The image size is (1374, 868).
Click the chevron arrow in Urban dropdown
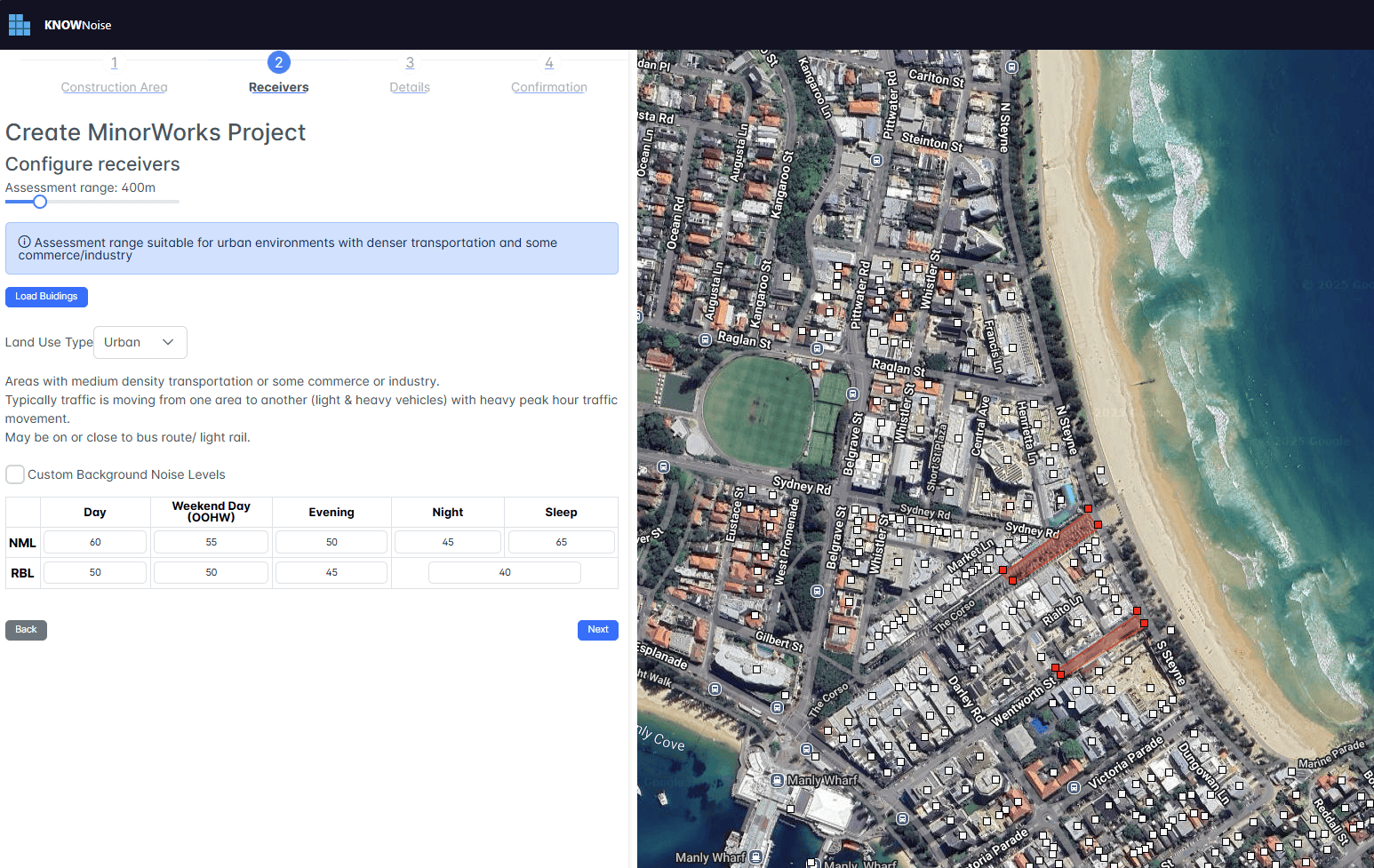click(168, 343)
